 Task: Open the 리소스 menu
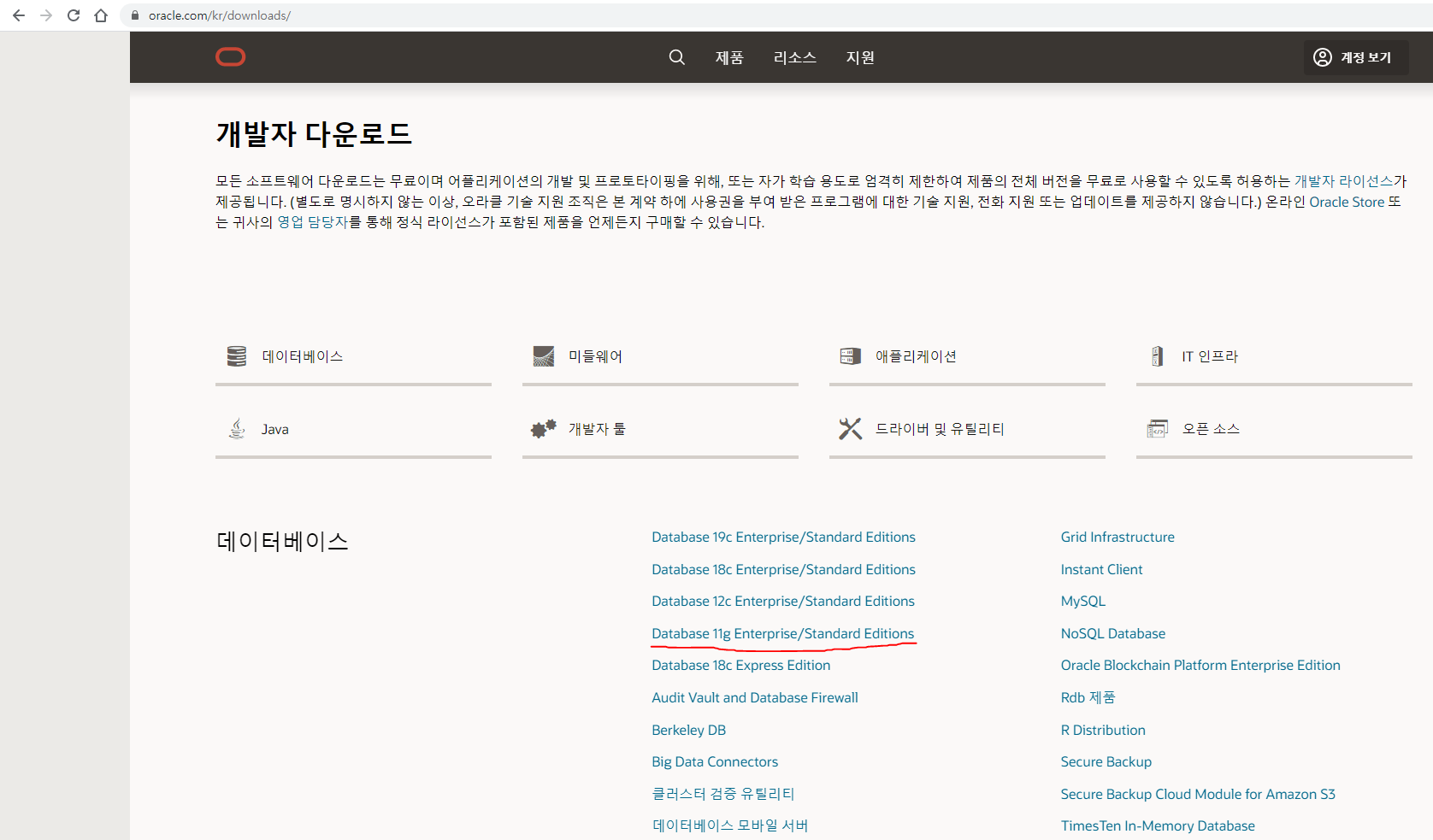click(x=794, y=57)
